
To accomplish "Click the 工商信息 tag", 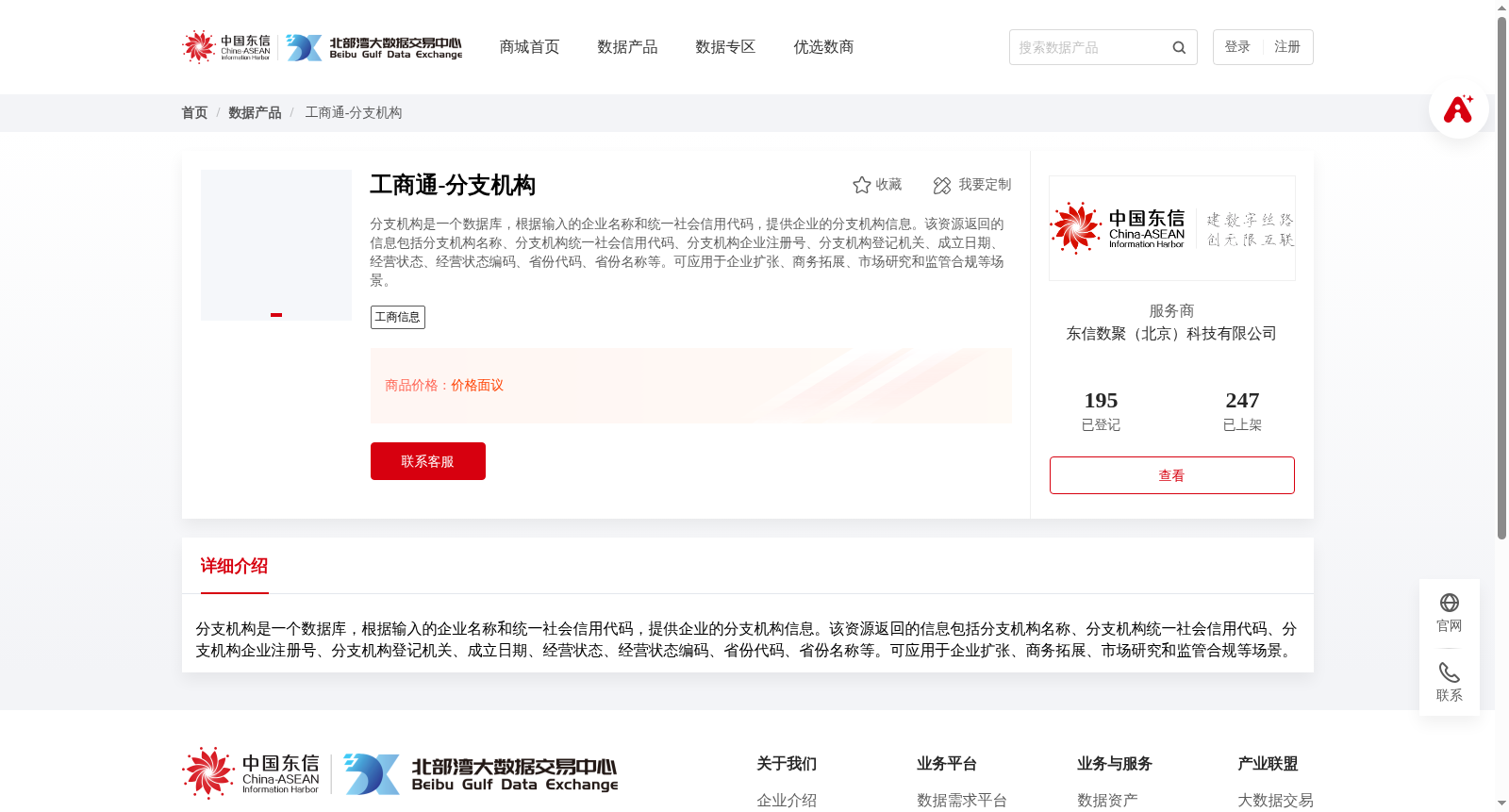I will point(398,318).
